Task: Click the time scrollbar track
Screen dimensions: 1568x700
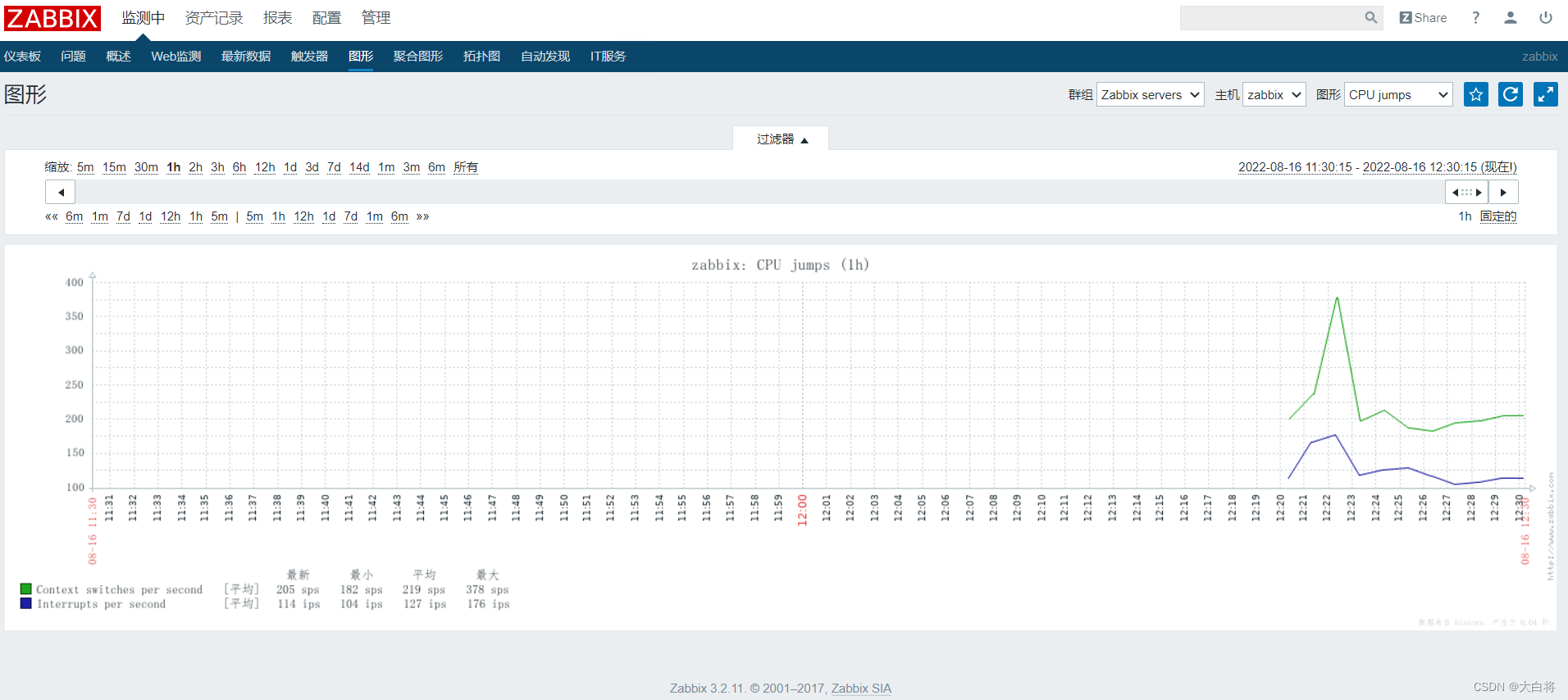Action: [759, 192]
